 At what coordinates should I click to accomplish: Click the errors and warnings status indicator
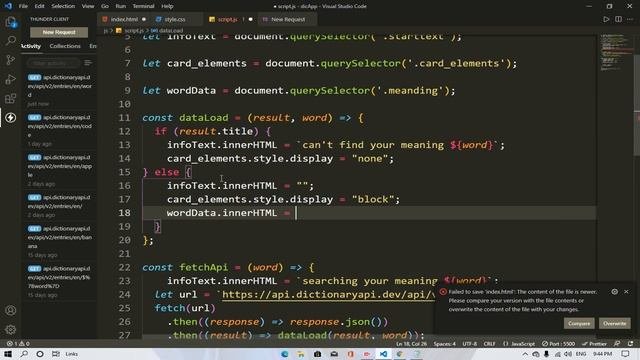tap(19, 344)
